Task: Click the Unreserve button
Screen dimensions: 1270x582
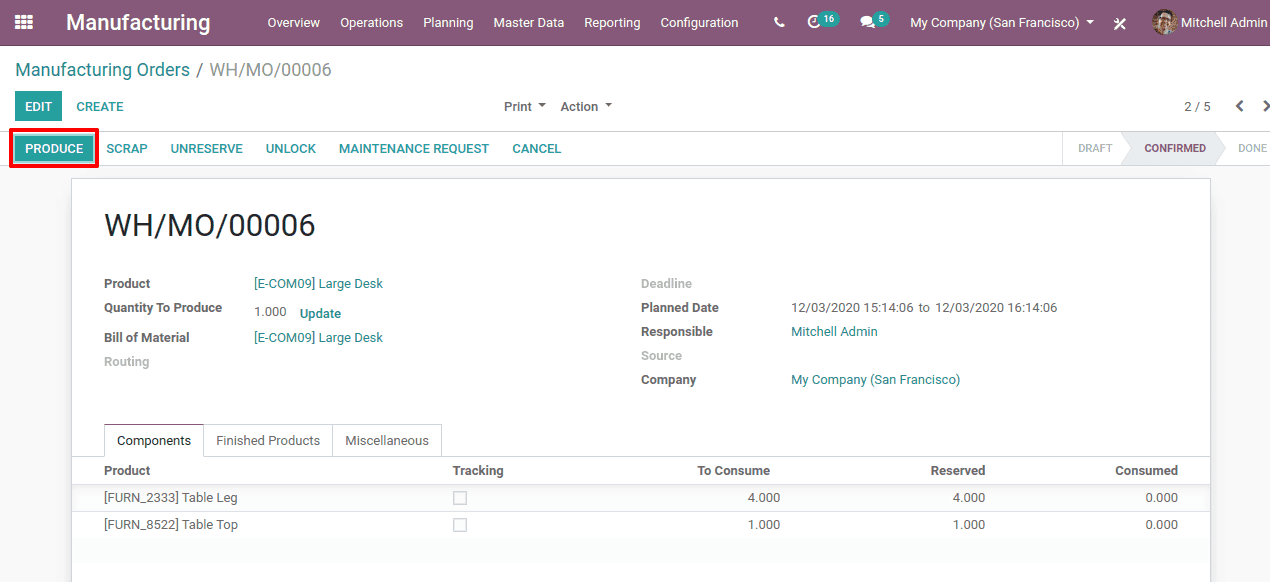Action: tap(207, 148)
